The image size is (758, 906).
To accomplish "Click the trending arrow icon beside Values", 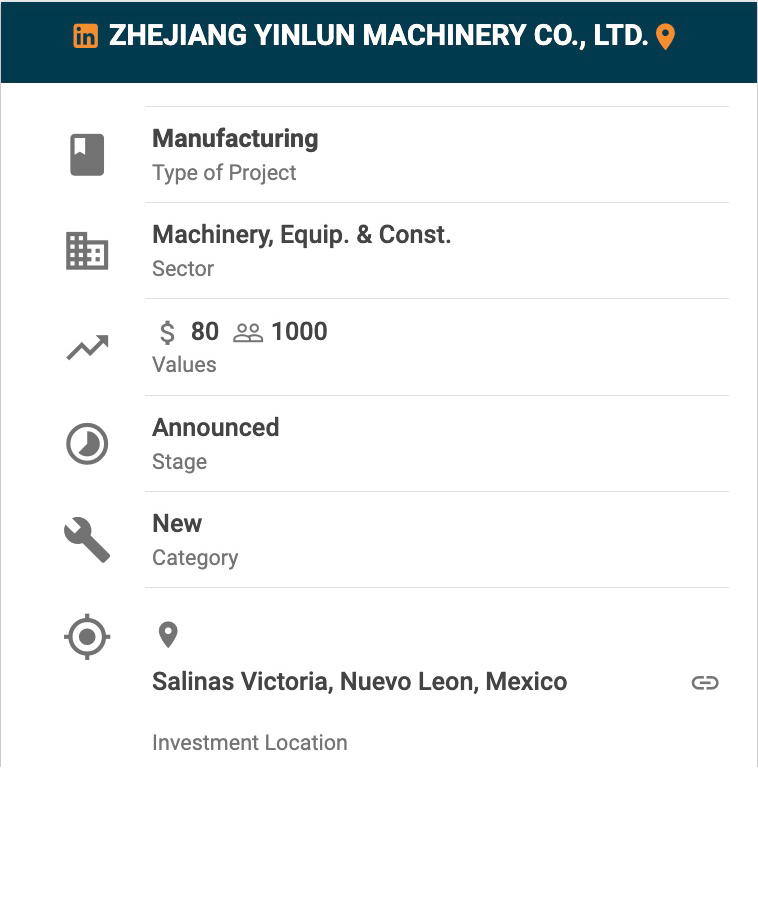I will 87,348.
